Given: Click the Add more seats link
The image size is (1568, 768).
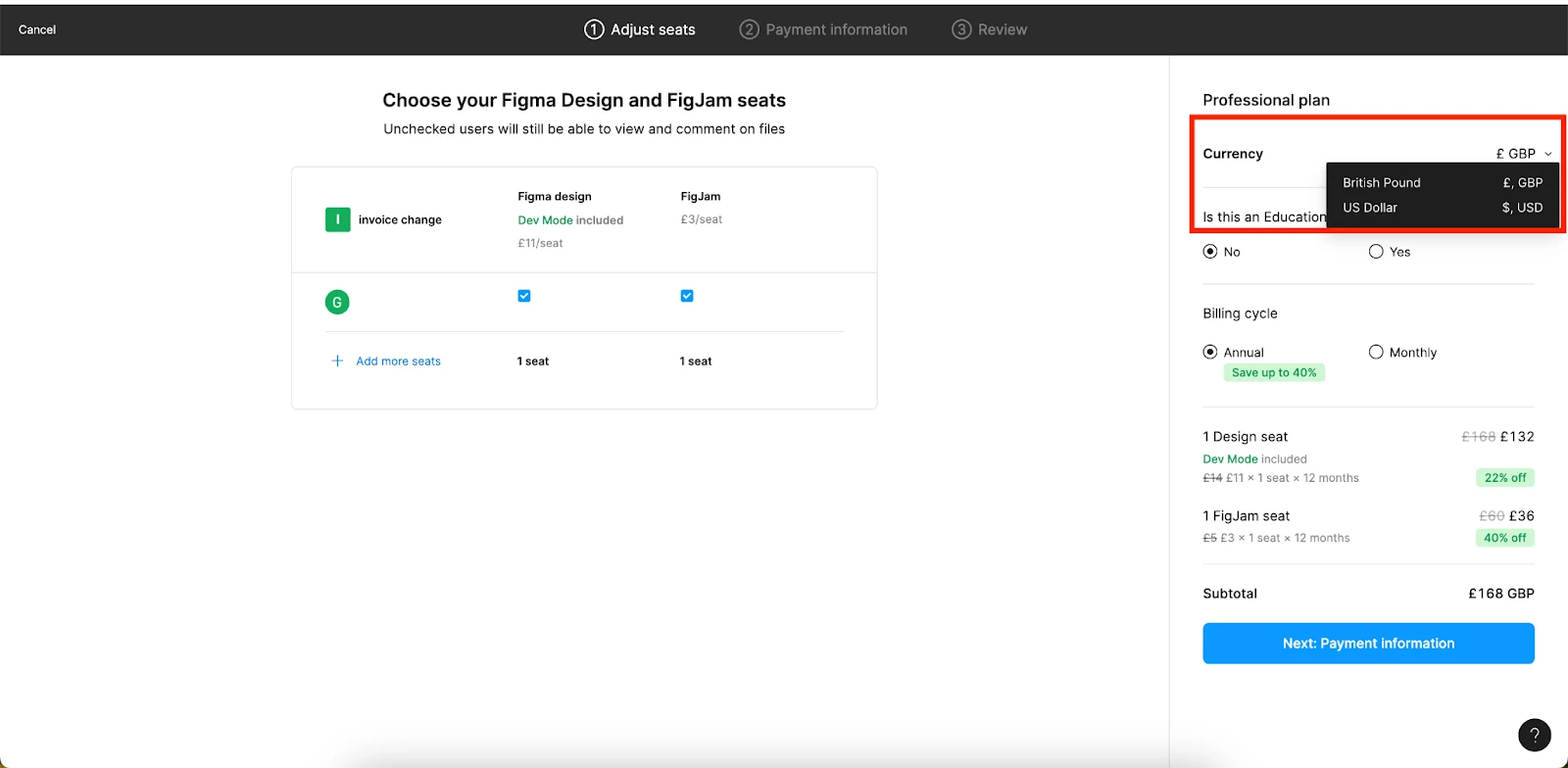Looking at the screenshot, I should [398, 361].
